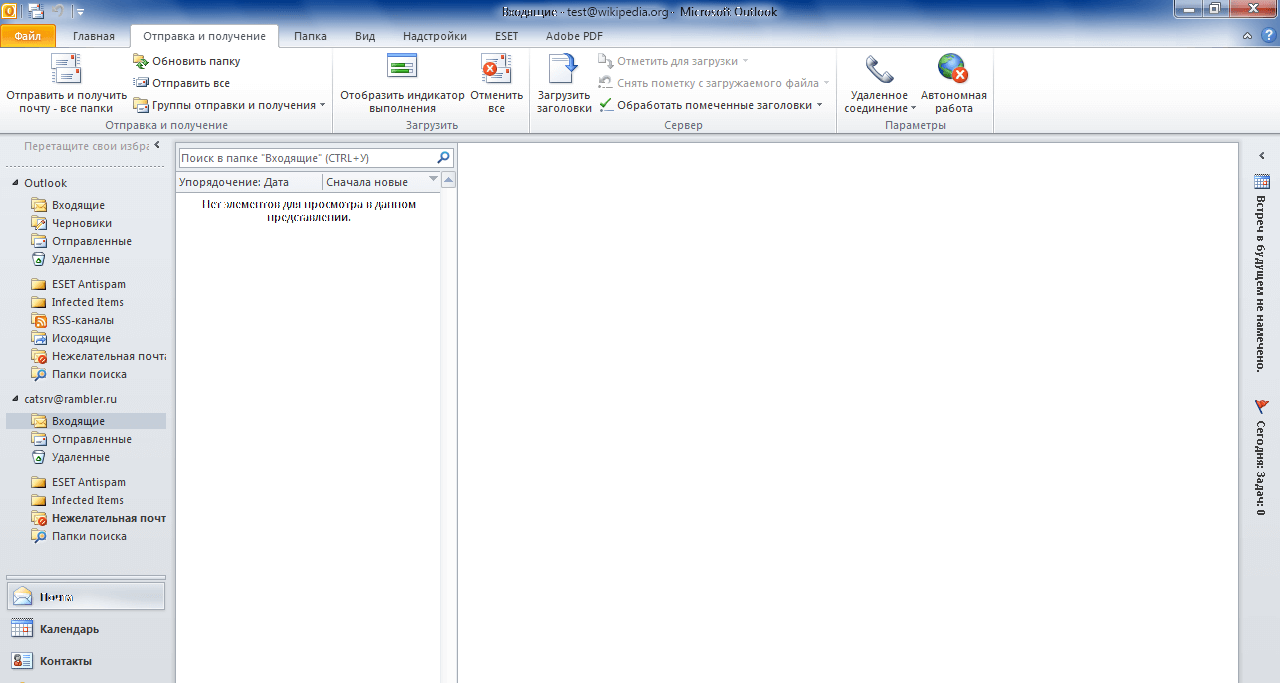Click the Send and Receive All Folders icon
The image size is (1280, 683).
66,70
